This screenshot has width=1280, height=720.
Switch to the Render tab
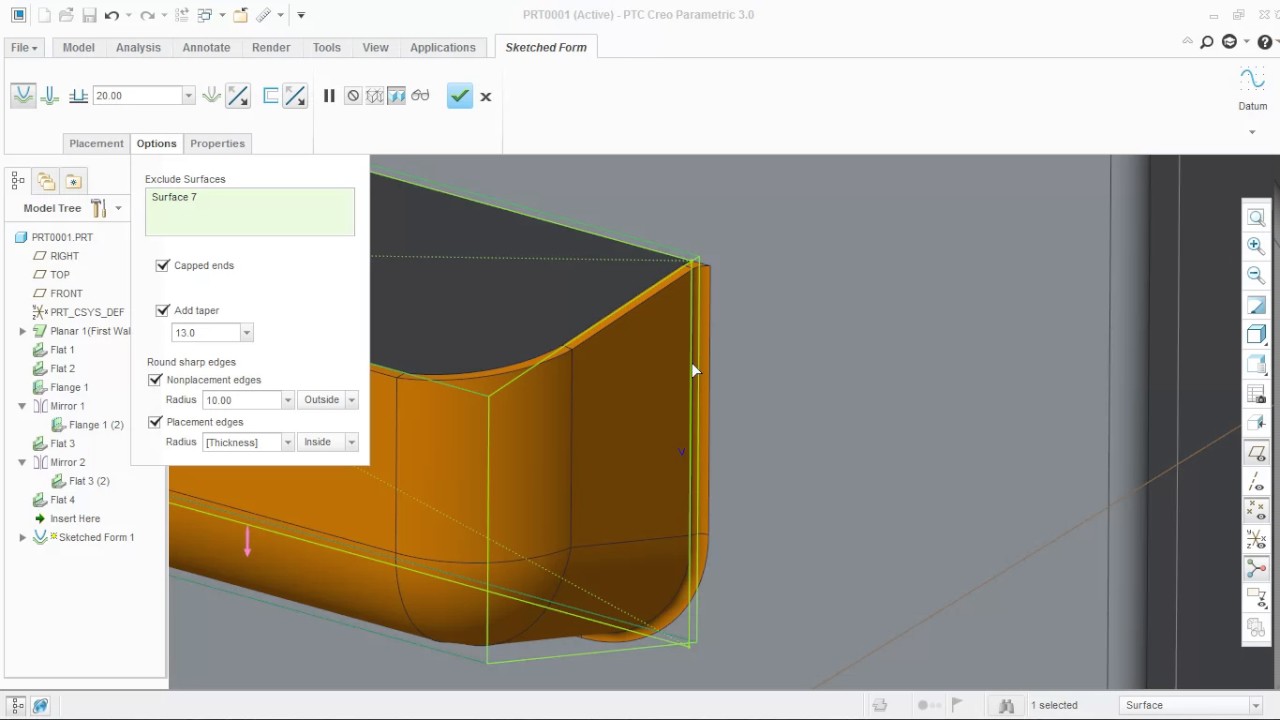coord(271,48)
